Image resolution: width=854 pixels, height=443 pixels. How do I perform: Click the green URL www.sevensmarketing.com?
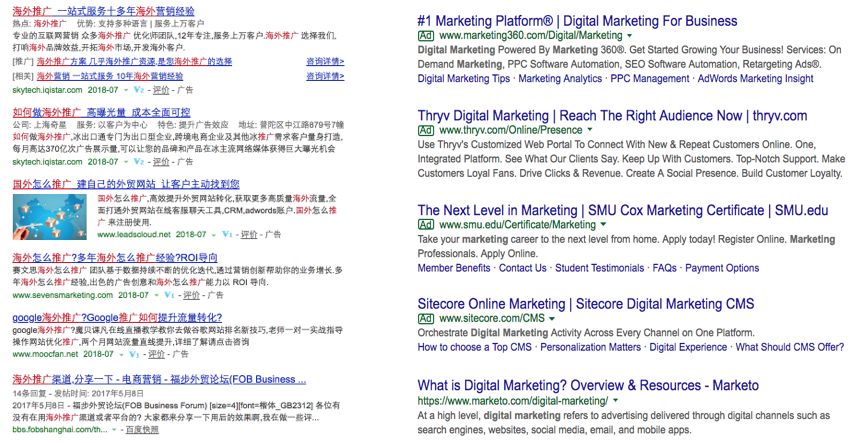tap(63, 295)
